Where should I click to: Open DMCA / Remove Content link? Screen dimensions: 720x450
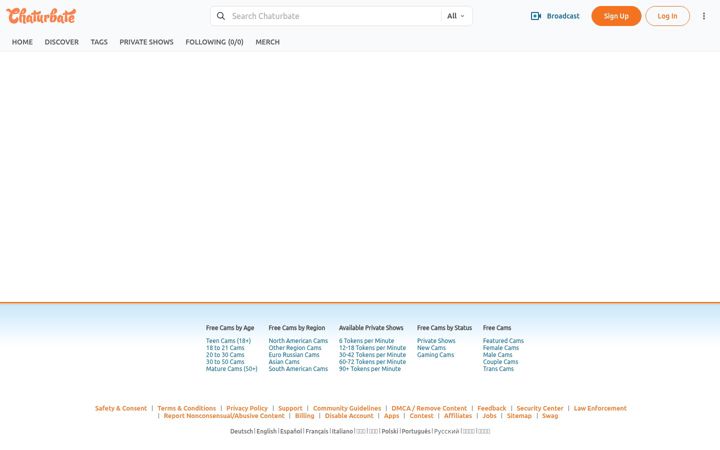[x=429, y=408]
